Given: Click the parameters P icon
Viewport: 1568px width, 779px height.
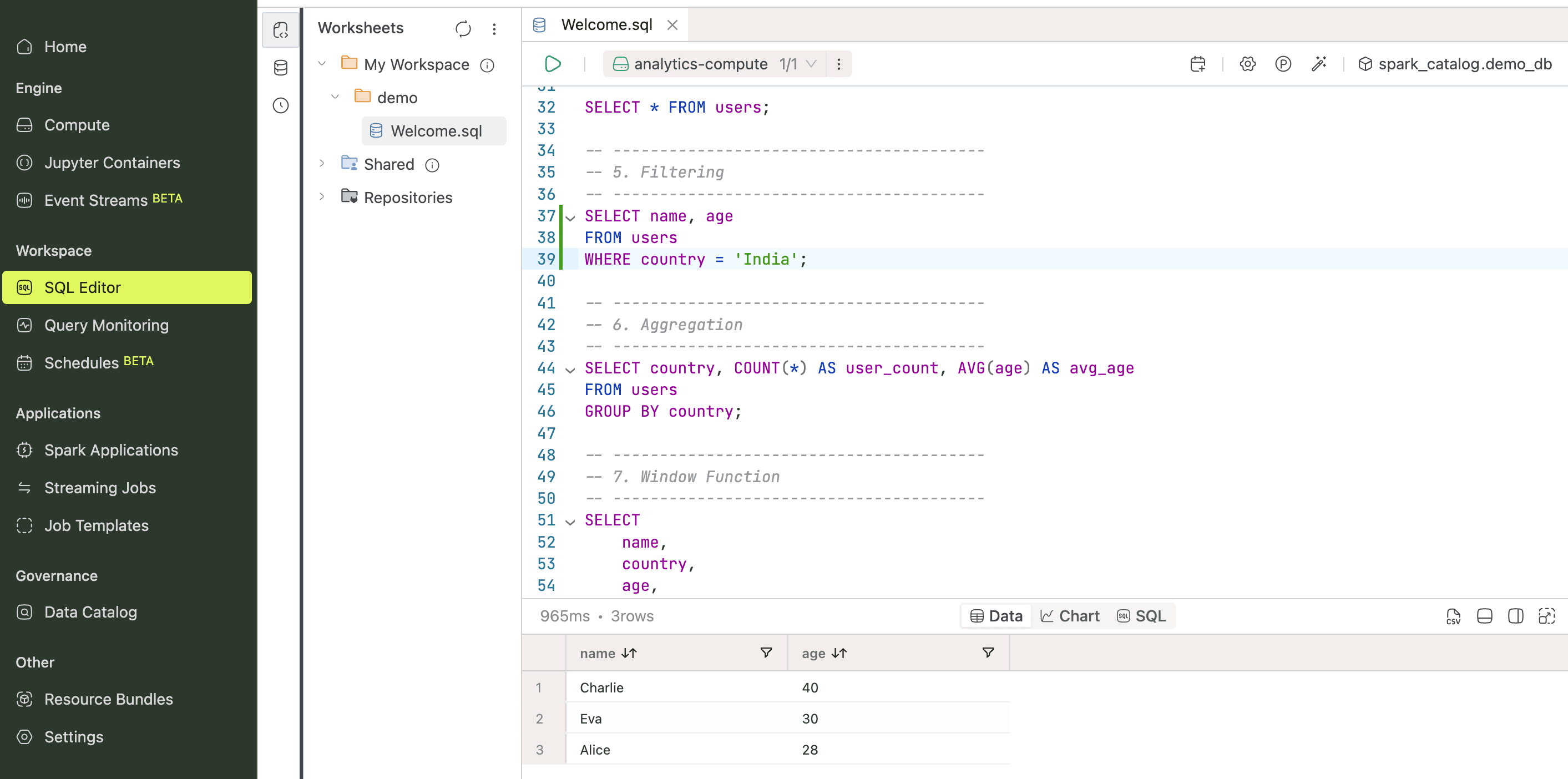Looking at the screenshot, I should pyautogui.click(x=1282, y=64).
